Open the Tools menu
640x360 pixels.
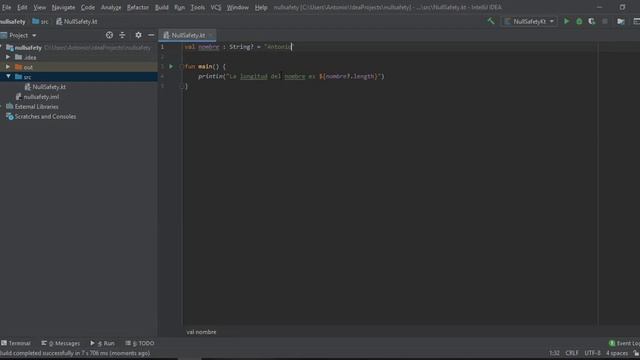click(198, 7)
